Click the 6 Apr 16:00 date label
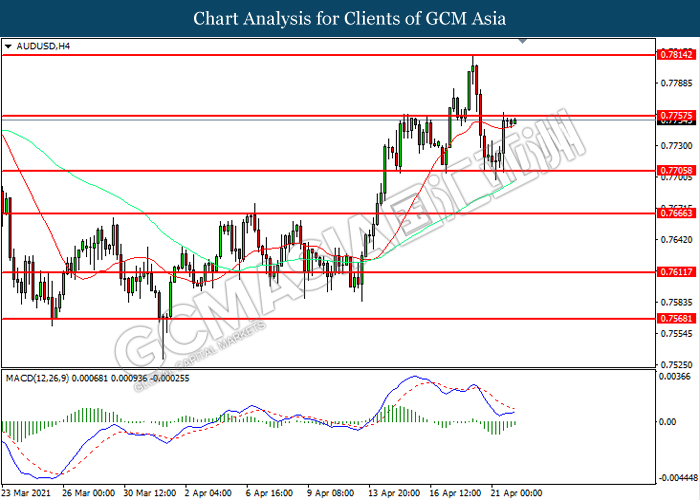The height and width of the screenshot is (500, 700). (270, 493)
